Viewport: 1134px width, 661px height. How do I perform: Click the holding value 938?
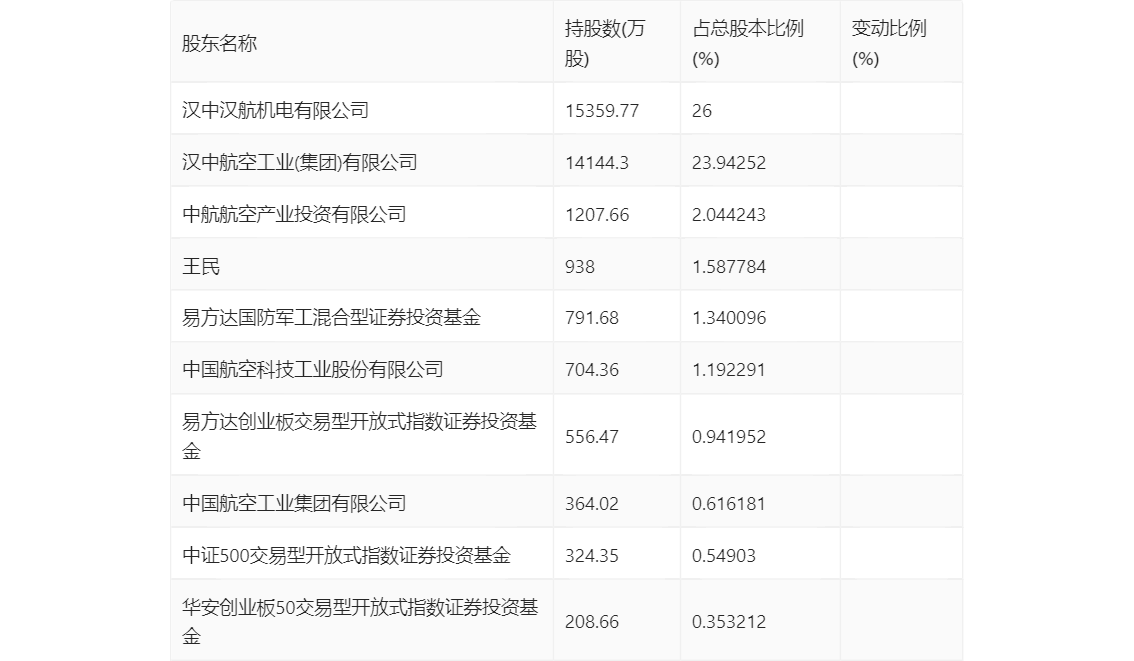pos(580,267)
